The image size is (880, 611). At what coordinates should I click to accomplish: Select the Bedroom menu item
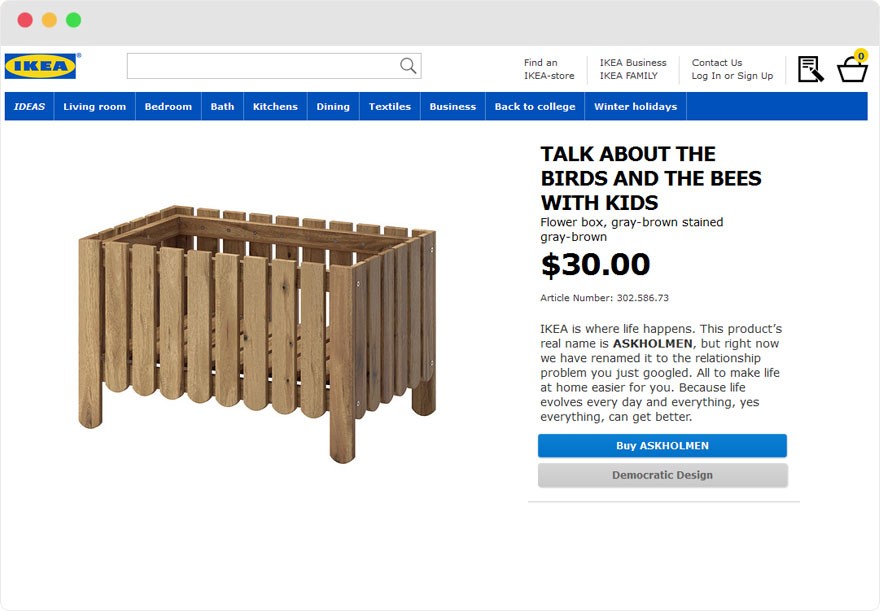point(168,107)
